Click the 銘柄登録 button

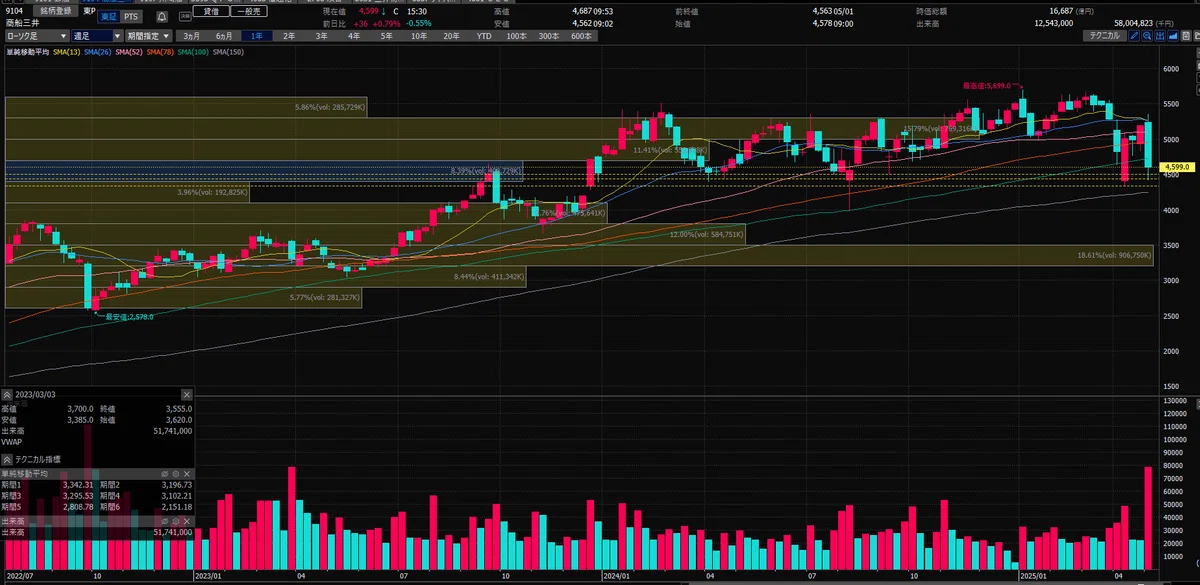pyautogui.click(x=56, y=11)
